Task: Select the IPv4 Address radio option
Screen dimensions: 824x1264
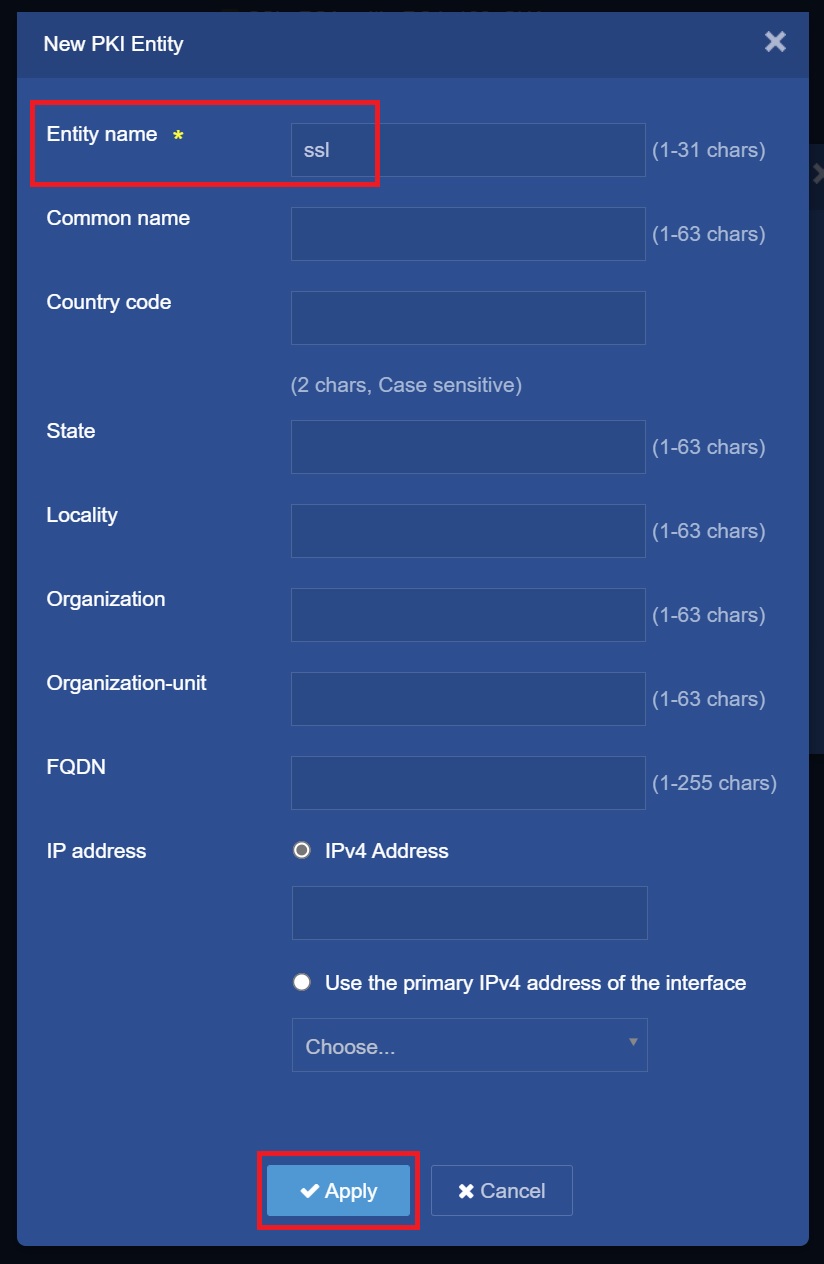Action: tap(301, 851)
